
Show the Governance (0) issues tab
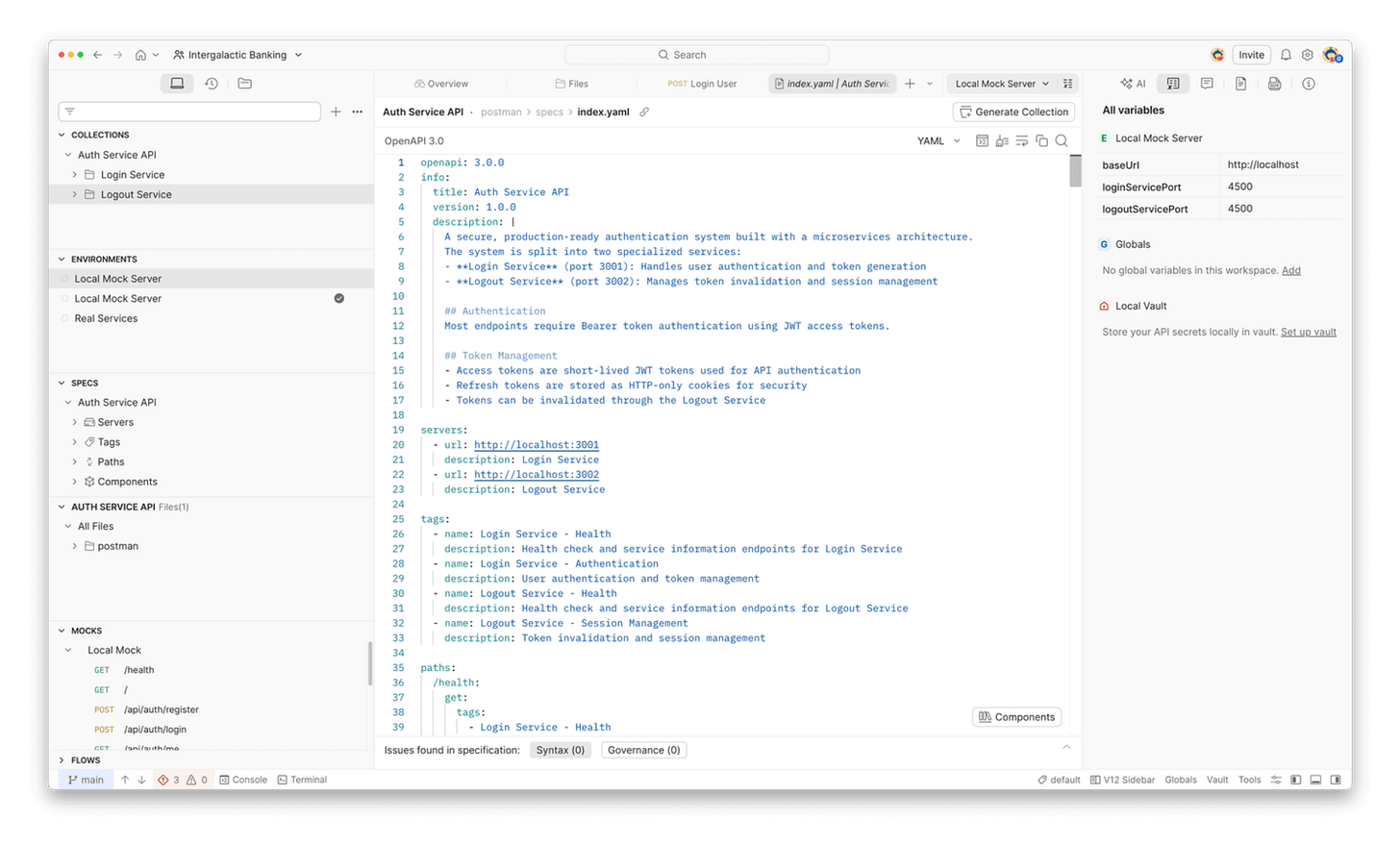[644, 750]
